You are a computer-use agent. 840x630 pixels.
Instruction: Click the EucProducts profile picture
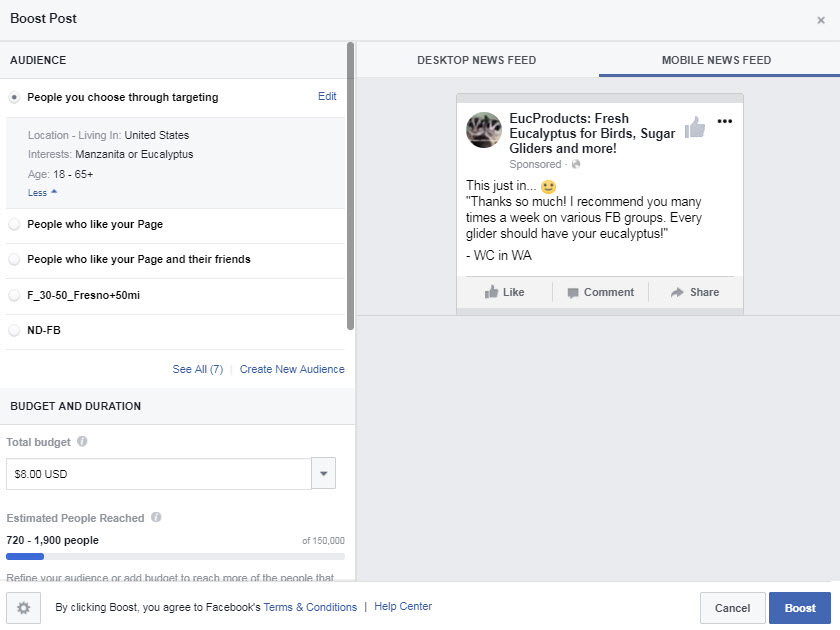[x=484, y=131]
